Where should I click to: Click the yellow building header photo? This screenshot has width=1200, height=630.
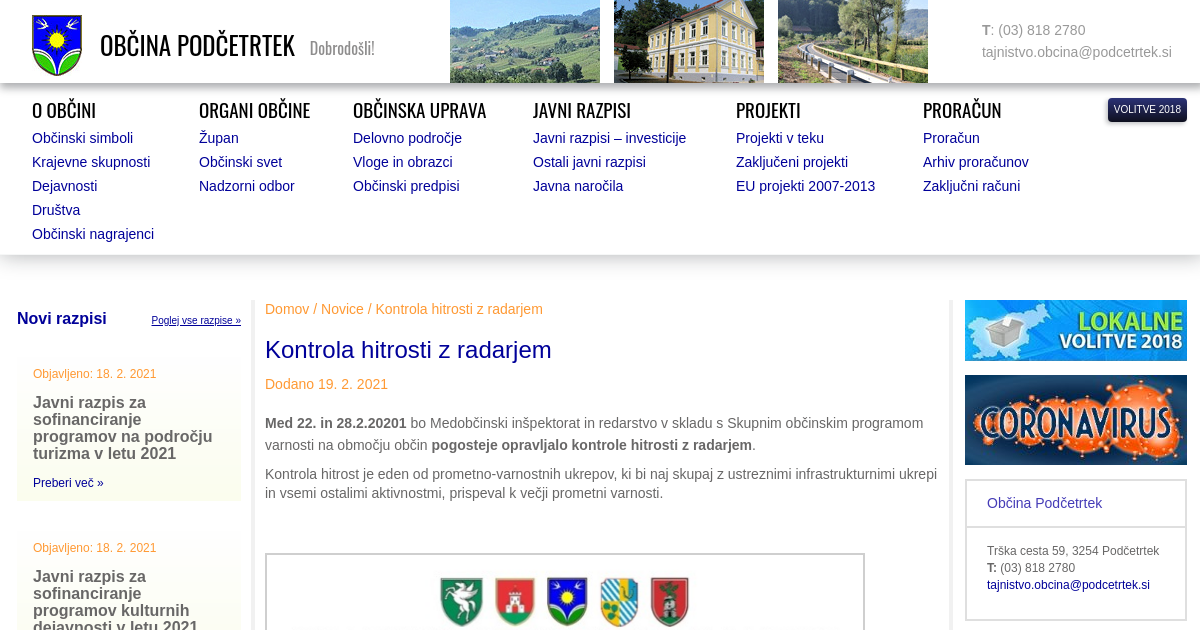tap(688, 41)
